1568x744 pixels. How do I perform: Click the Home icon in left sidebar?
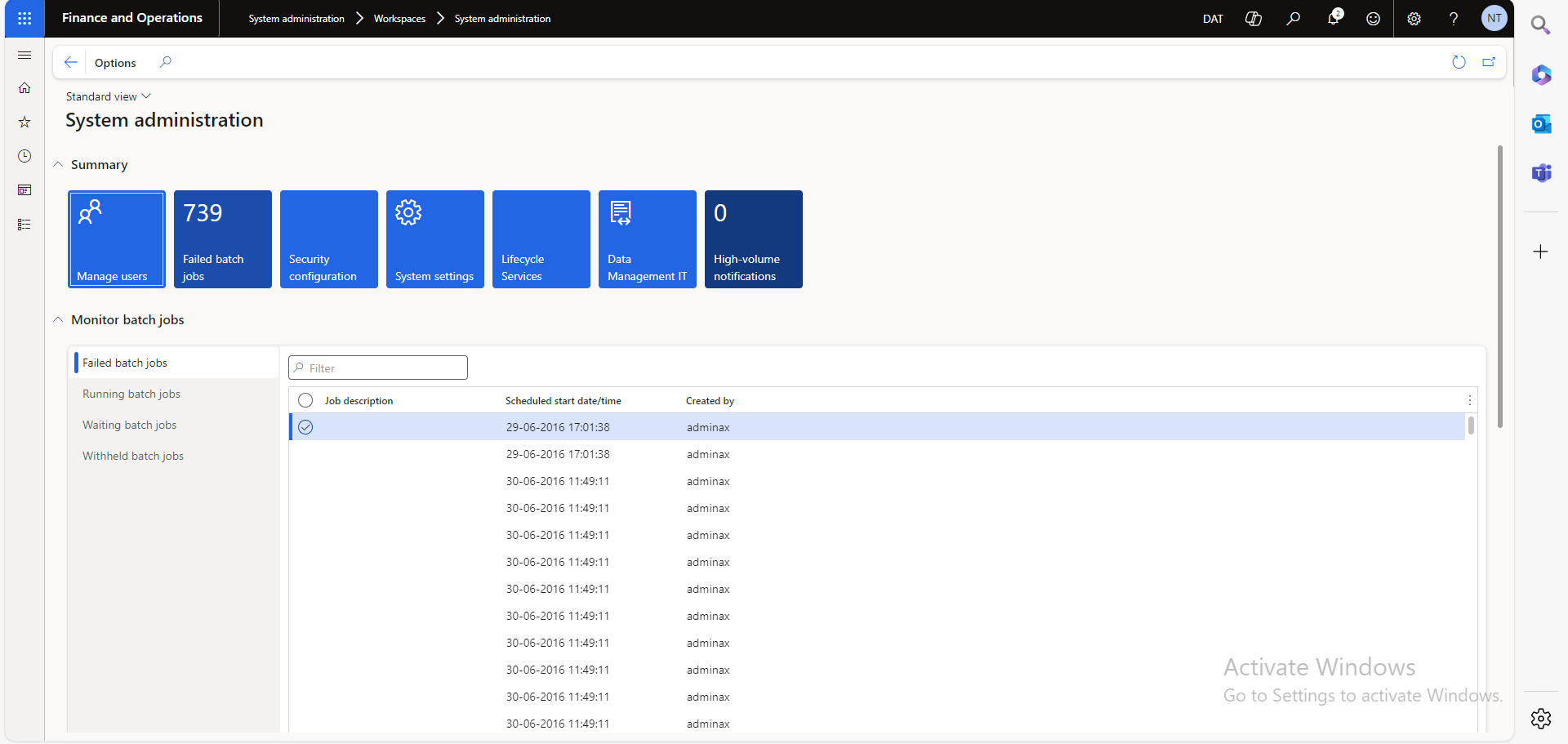tap(24, 88)
